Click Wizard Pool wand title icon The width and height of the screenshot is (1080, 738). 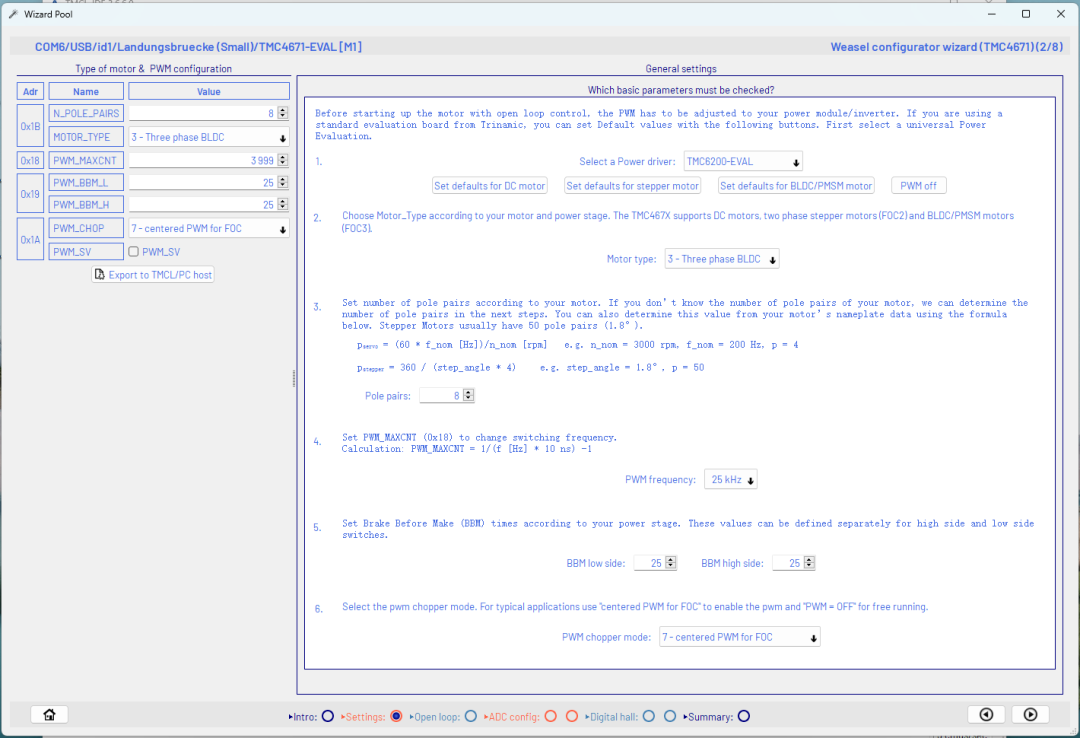(13, 14)
